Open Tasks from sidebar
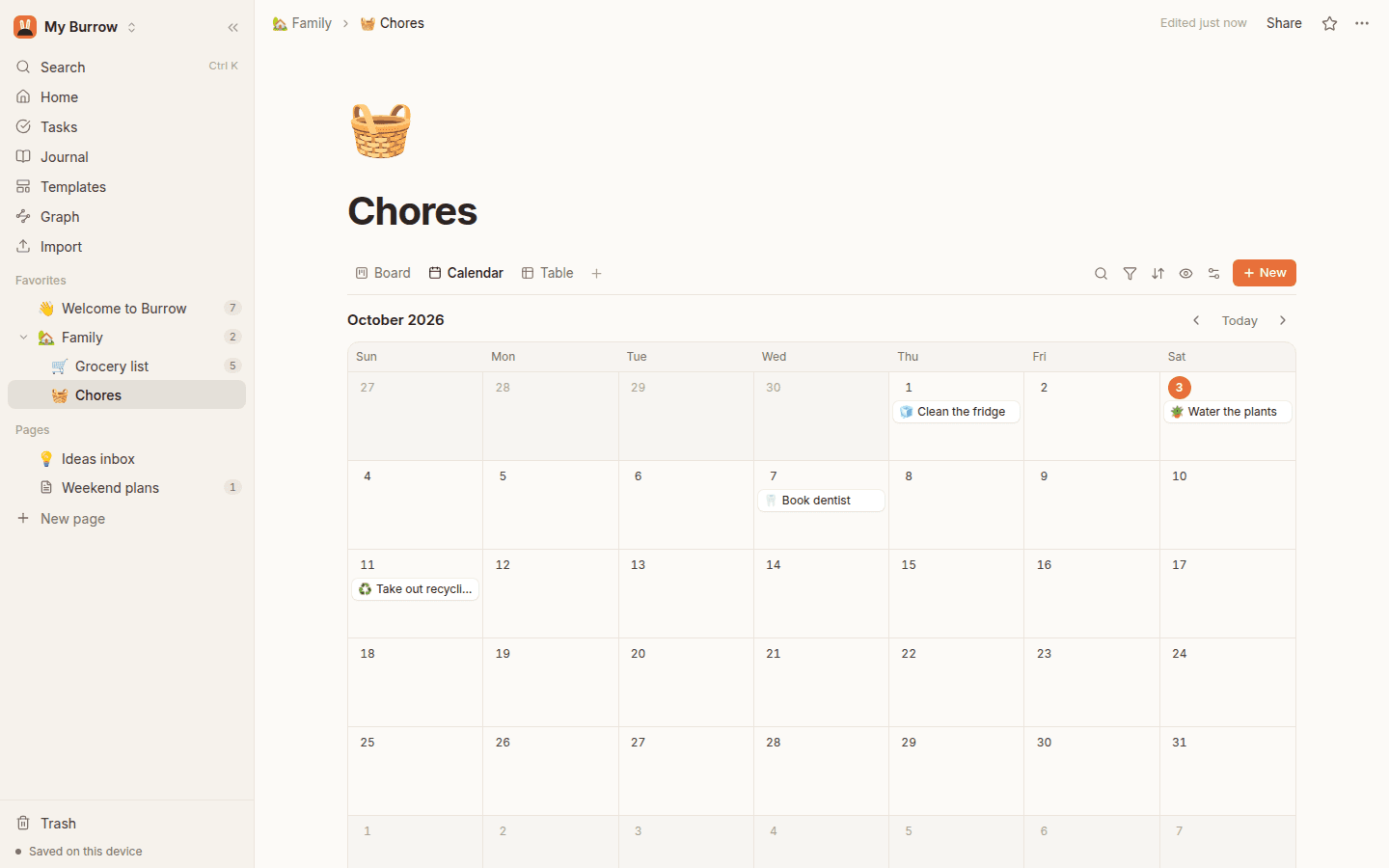1389x868 pixels. tap(126, 126)
